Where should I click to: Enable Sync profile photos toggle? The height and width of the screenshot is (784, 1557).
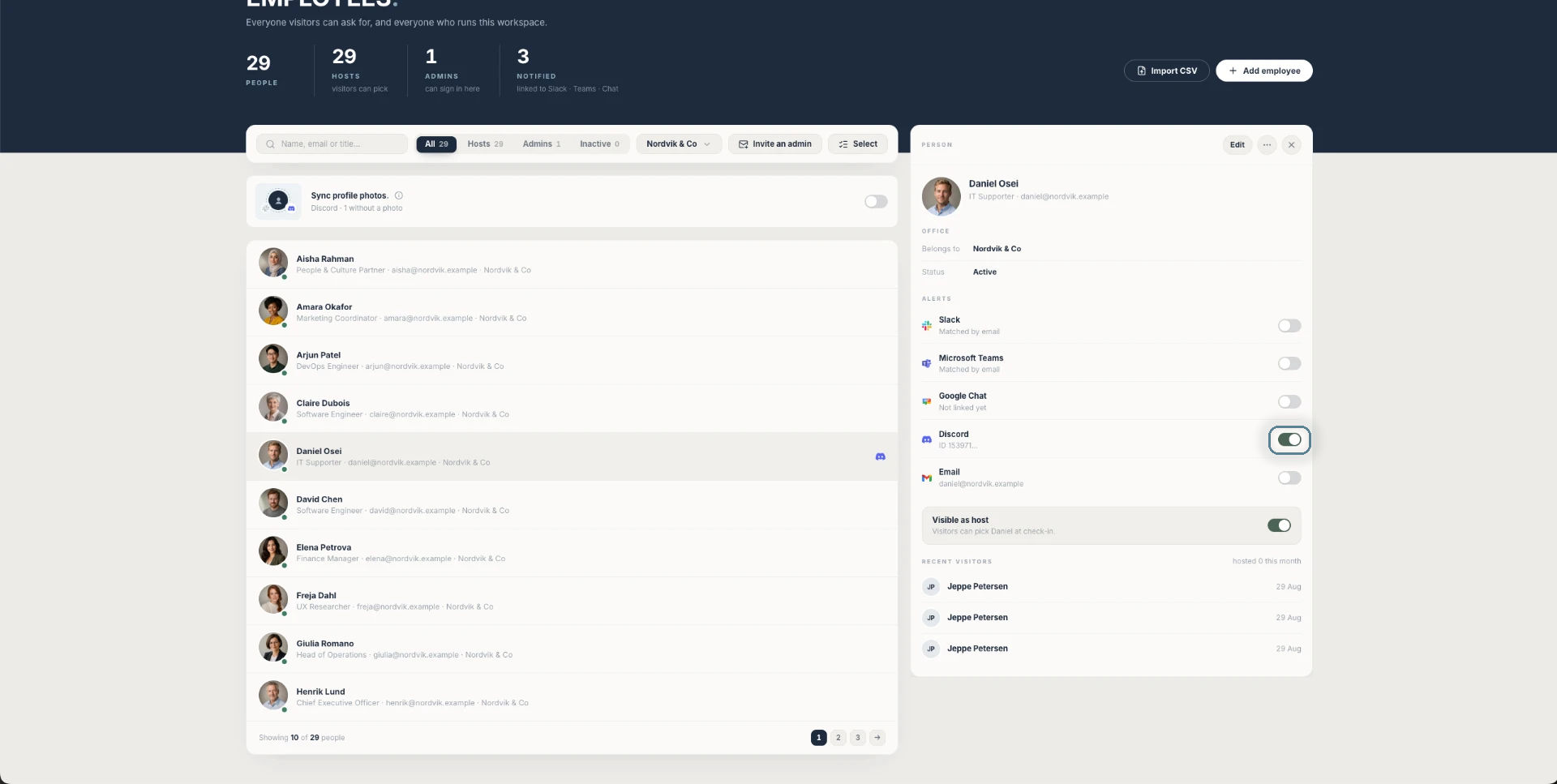click(x=876, y=201)
